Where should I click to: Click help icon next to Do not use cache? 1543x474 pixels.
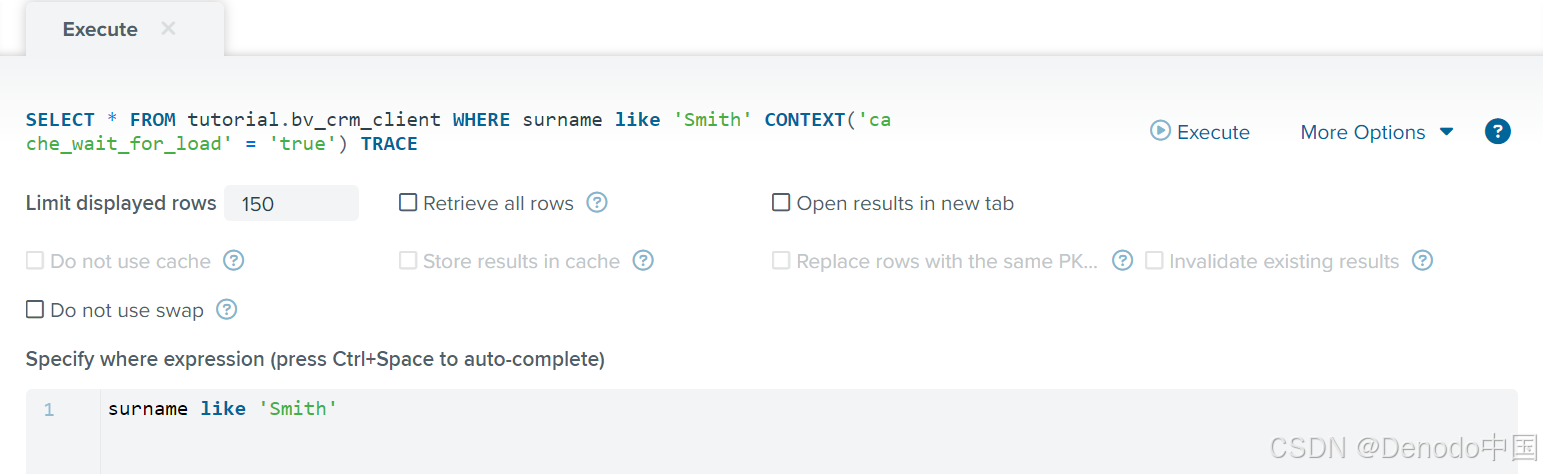tap(233, 261)
